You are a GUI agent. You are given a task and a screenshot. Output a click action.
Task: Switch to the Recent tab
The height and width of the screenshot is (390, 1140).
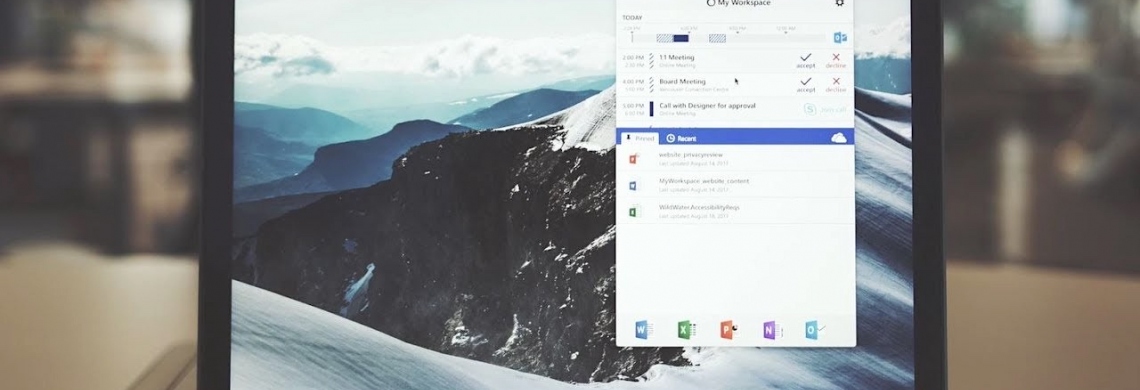(681, 138)
